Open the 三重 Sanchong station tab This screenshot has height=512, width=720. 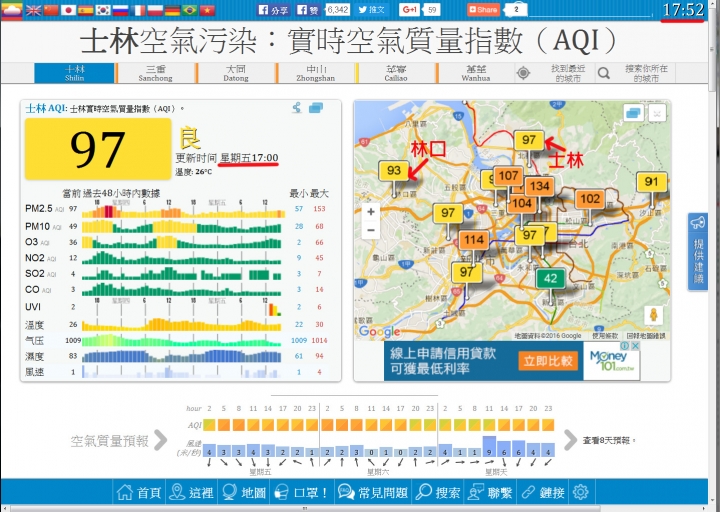(x=156, y=73)
